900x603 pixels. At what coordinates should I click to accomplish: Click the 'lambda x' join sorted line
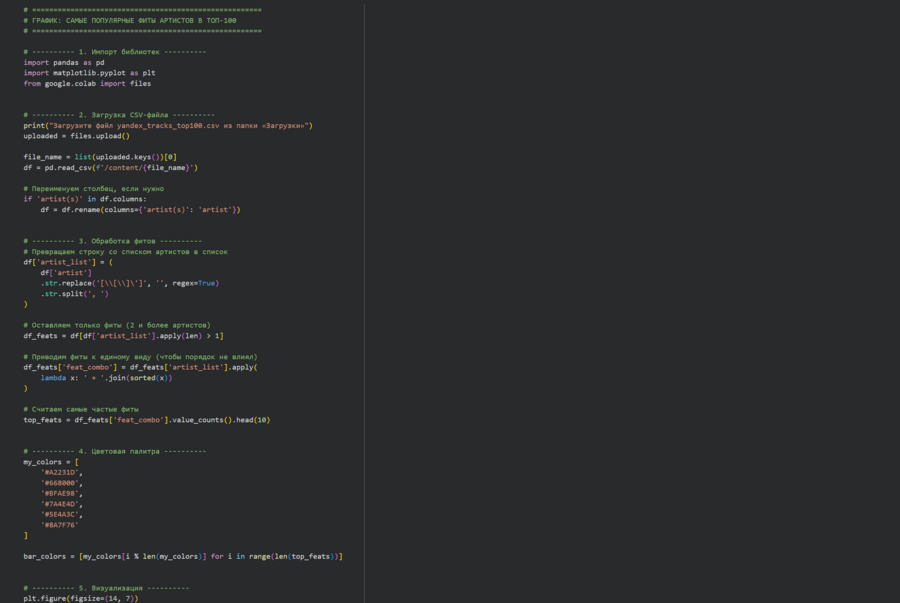tap(107, 378)
